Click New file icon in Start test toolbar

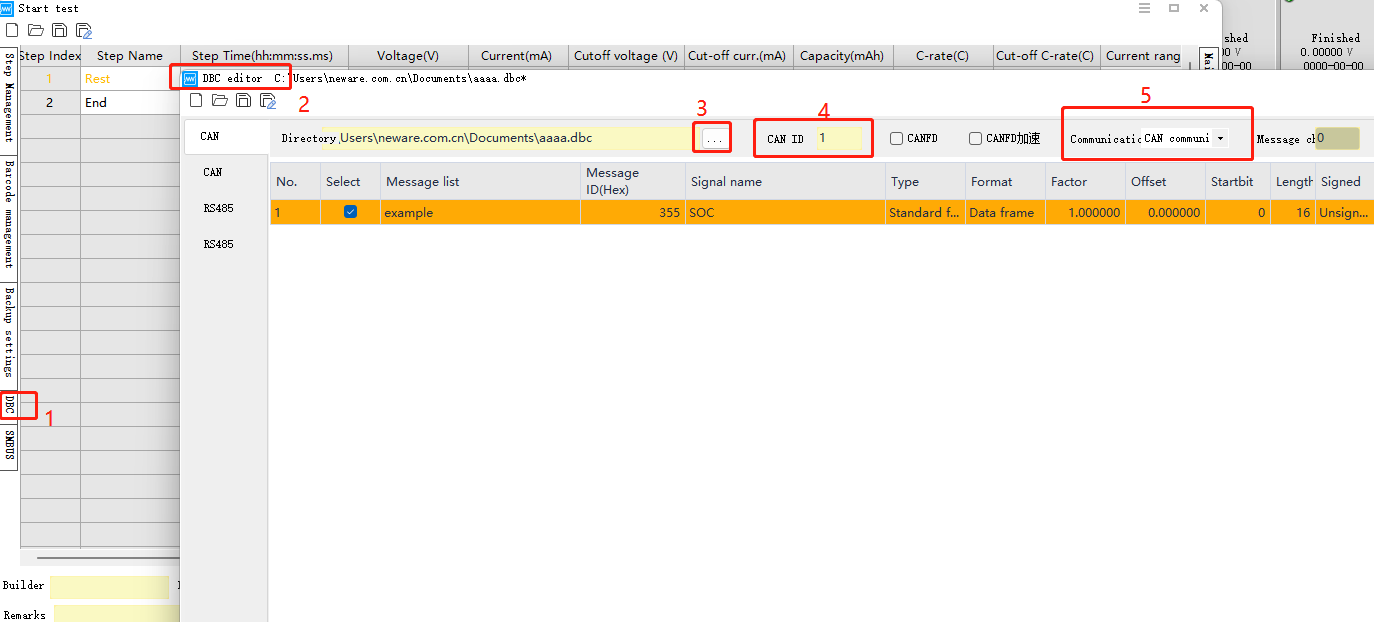[x=12, y=31]
